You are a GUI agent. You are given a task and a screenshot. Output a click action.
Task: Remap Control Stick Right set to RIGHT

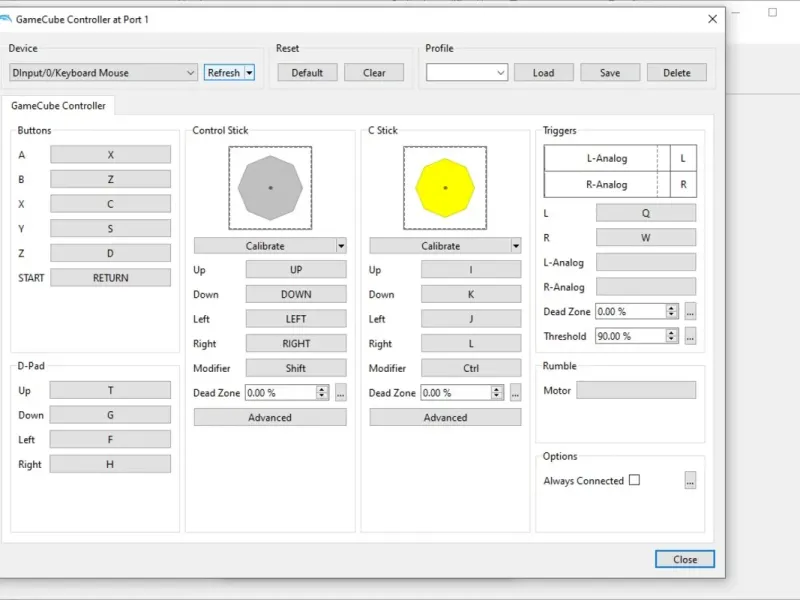click(296, 343)
